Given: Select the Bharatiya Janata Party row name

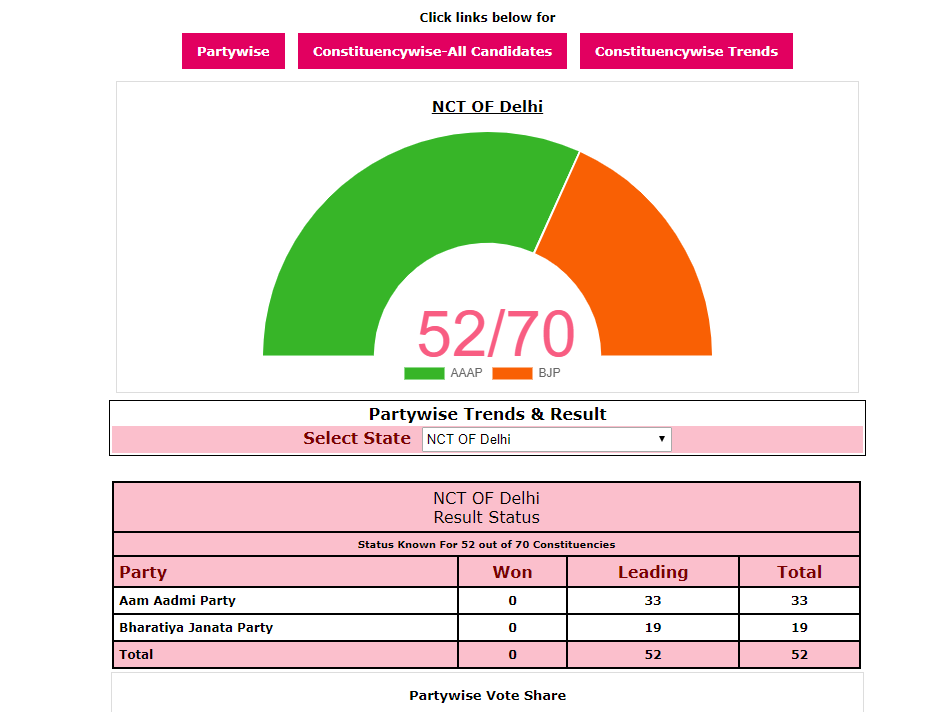Looking at the screenshot, I should (196, 628).
